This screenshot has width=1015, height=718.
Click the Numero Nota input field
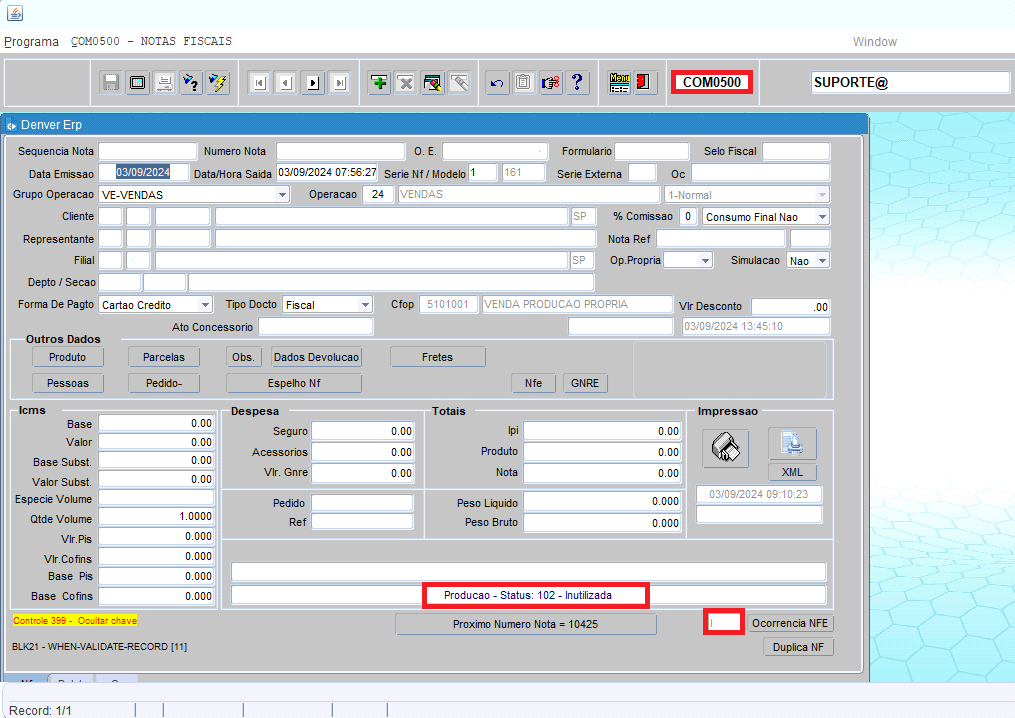point(340,151)
